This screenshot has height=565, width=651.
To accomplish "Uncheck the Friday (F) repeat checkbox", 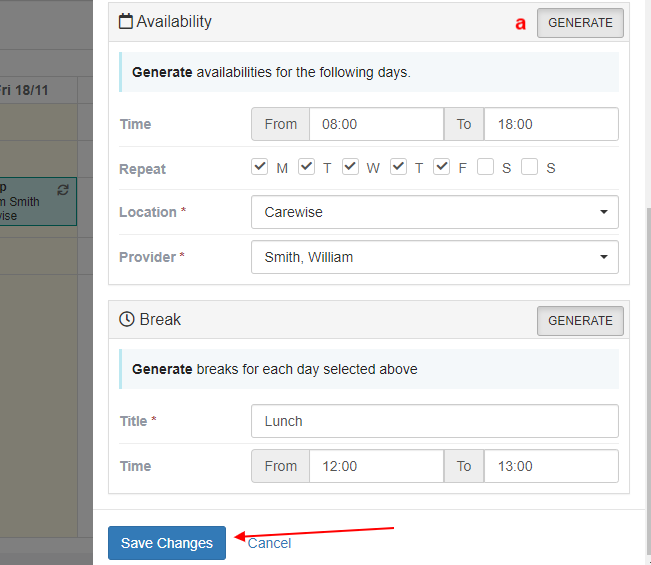I will tap(441, 167).
